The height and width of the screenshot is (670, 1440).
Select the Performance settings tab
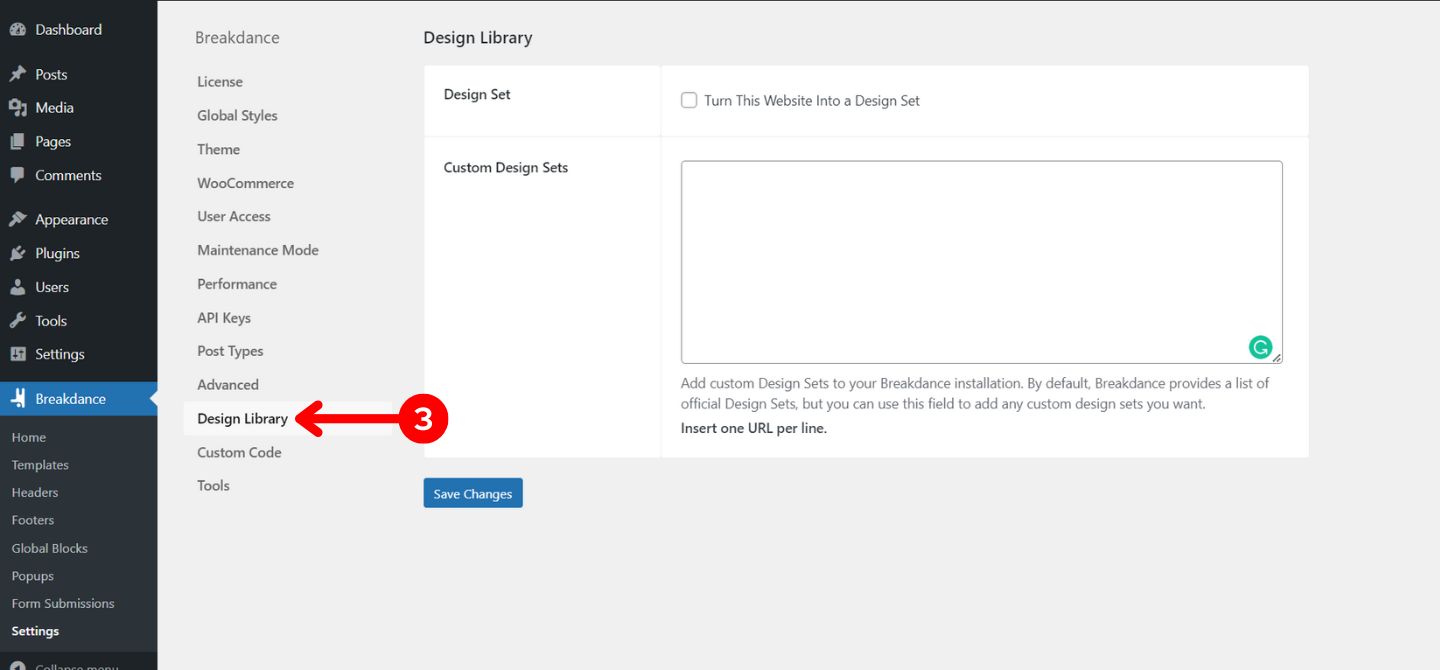click(237, 284)
